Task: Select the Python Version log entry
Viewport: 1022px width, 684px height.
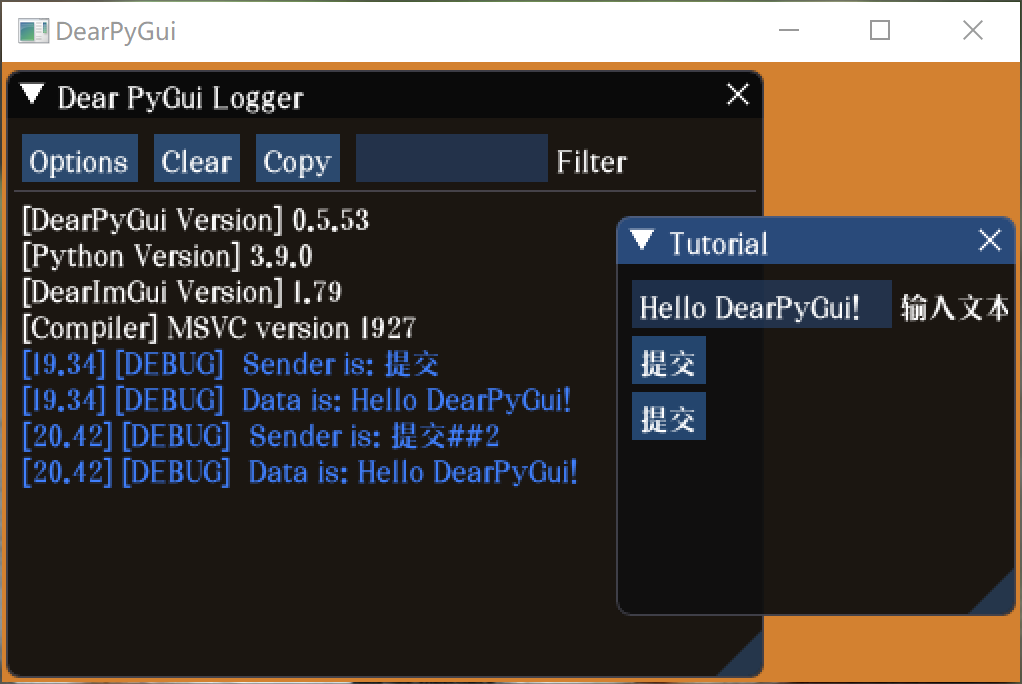Action: 162,256
